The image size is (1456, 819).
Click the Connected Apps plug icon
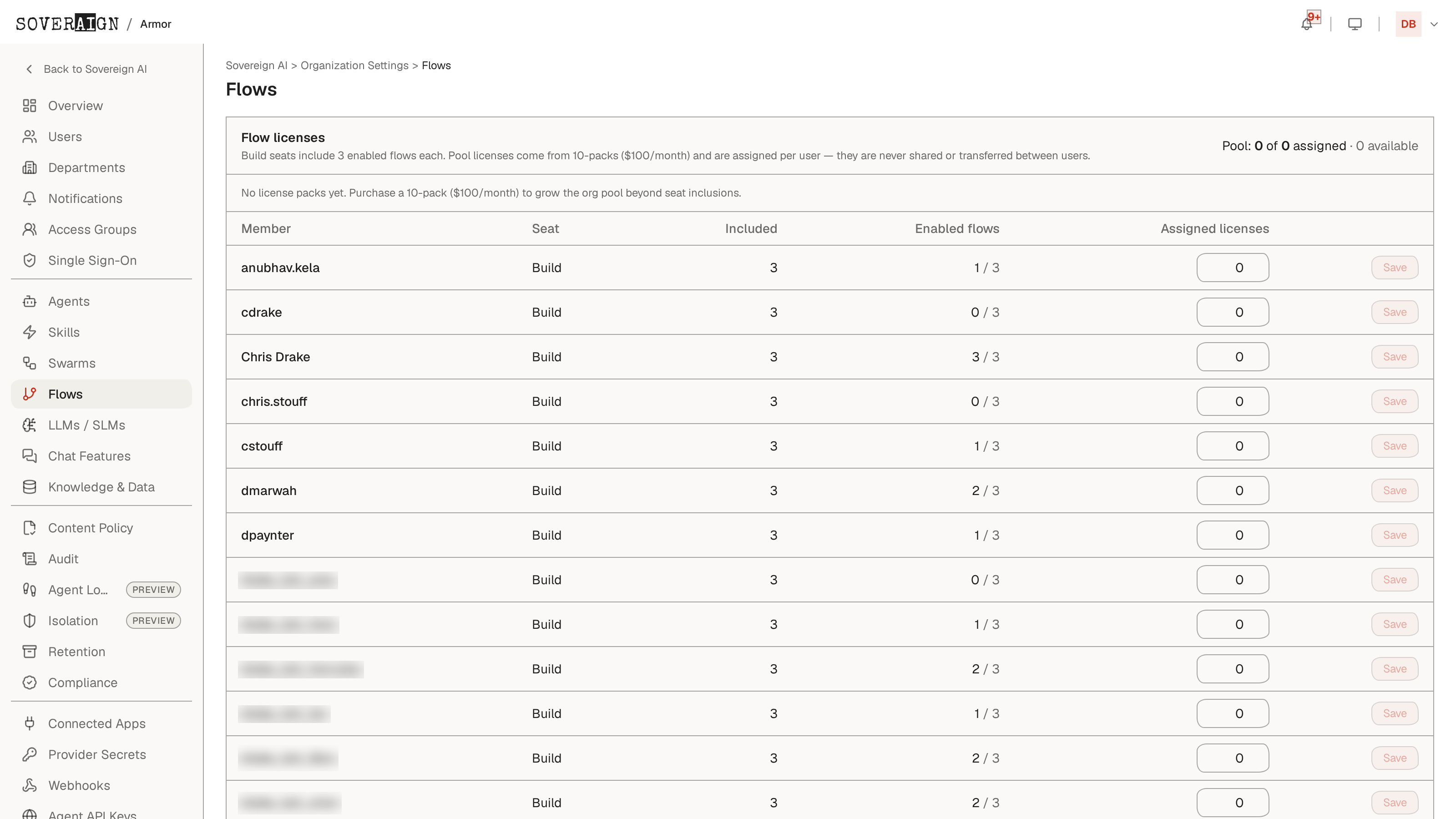pos(30,723)
